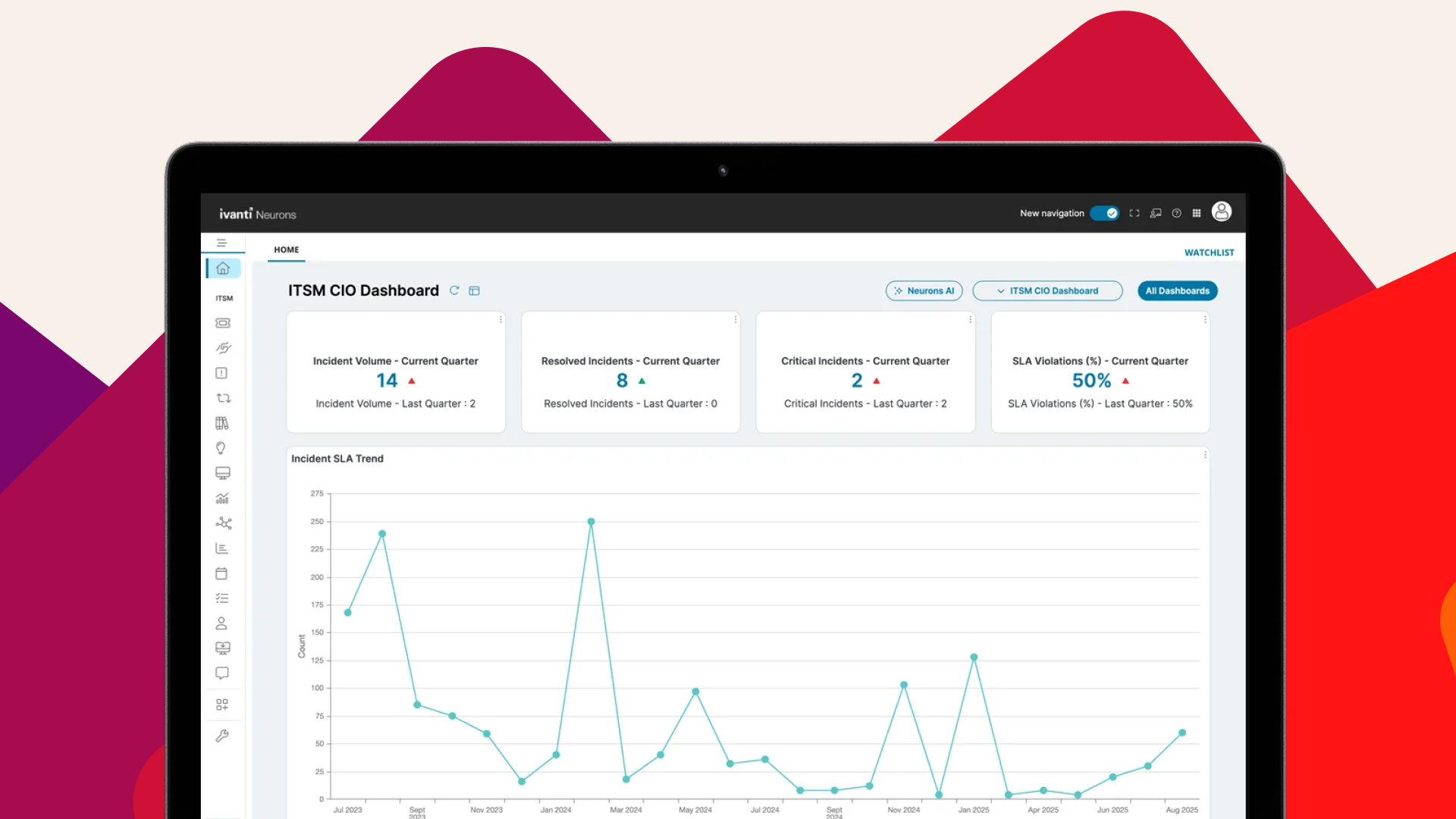Open the WATCHLIST link
The width and height of the screenshot is (1456, 819).
[1210, 253]
